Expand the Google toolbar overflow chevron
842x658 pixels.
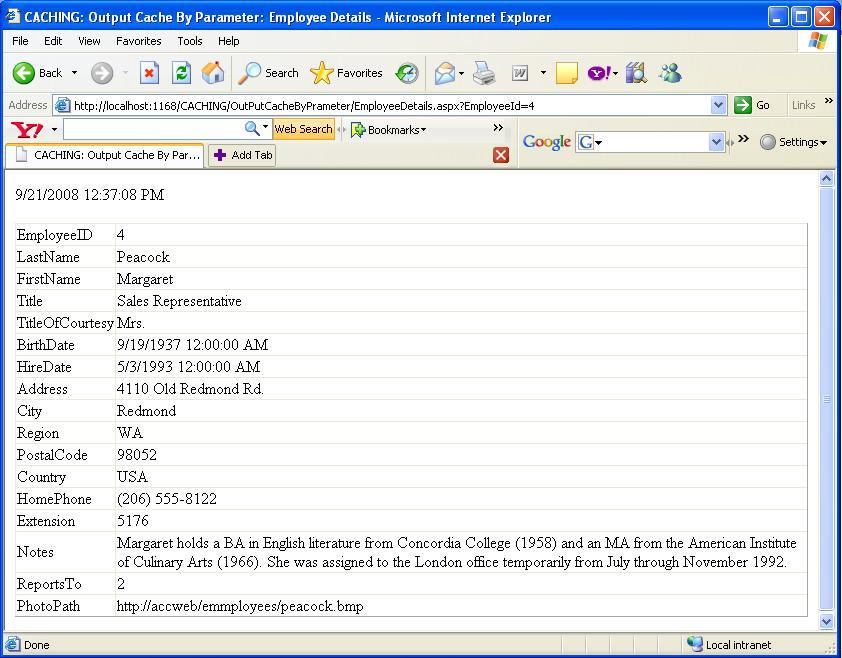(x=743, y=139)
